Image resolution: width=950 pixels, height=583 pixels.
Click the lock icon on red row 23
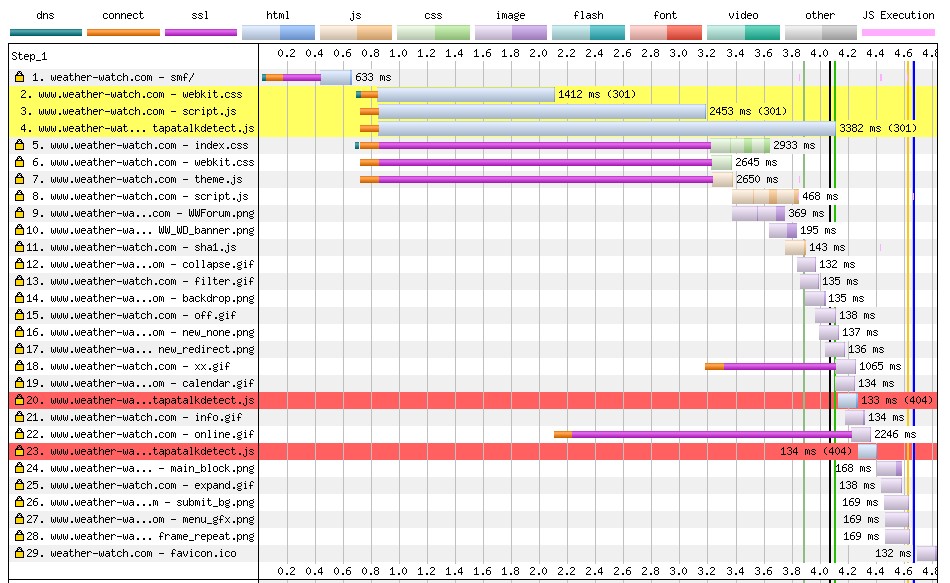click(x=19, y=450)
